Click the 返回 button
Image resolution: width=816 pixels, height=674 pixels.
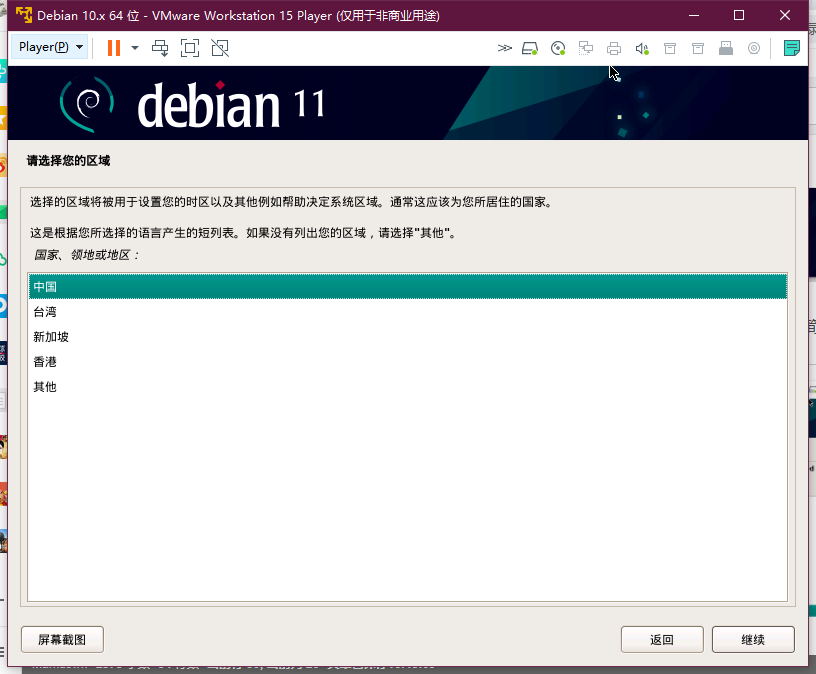pos(662,640)
